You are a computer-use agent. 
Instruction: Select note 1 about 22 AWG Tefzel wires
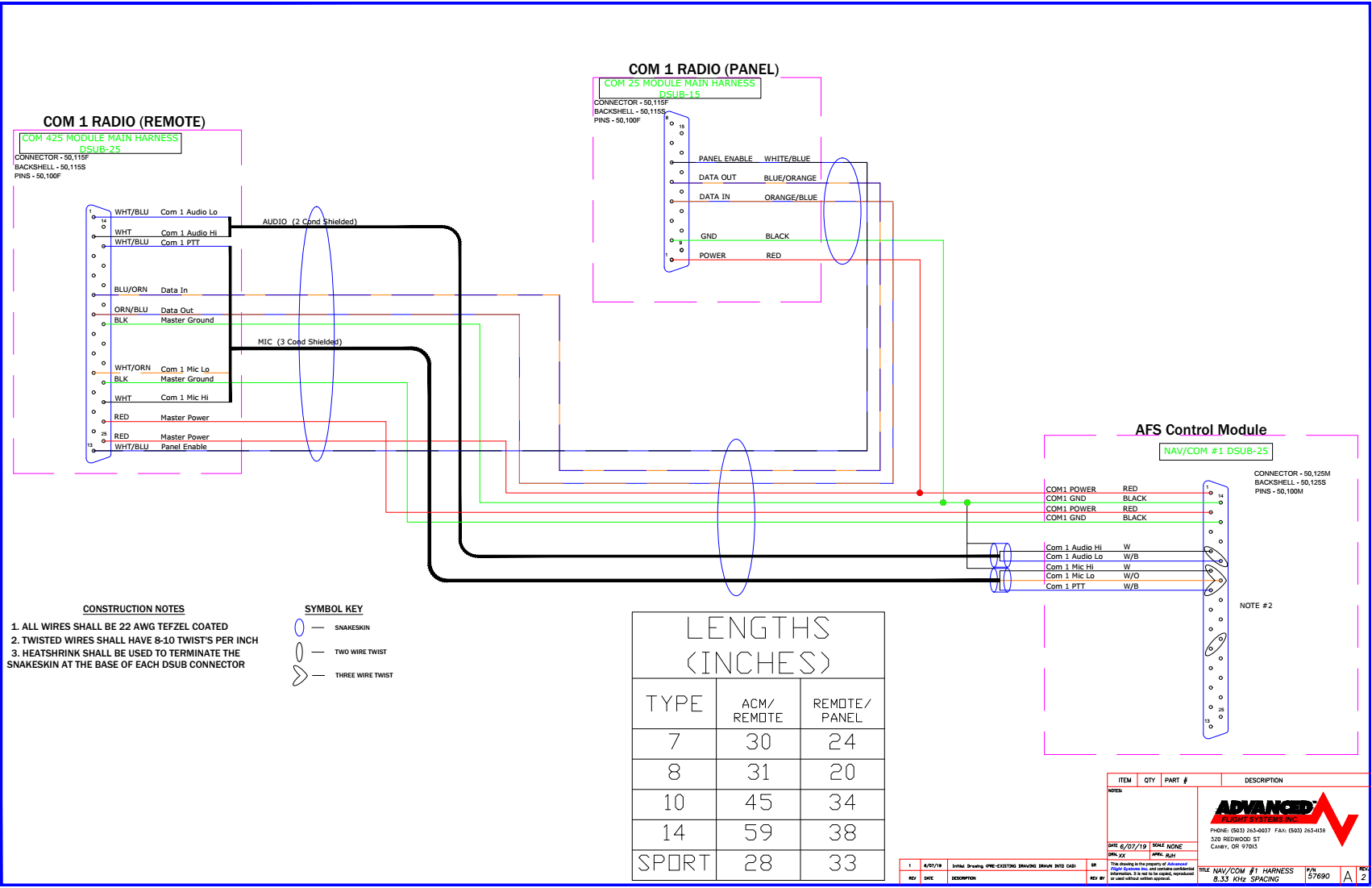pos(119,627)
